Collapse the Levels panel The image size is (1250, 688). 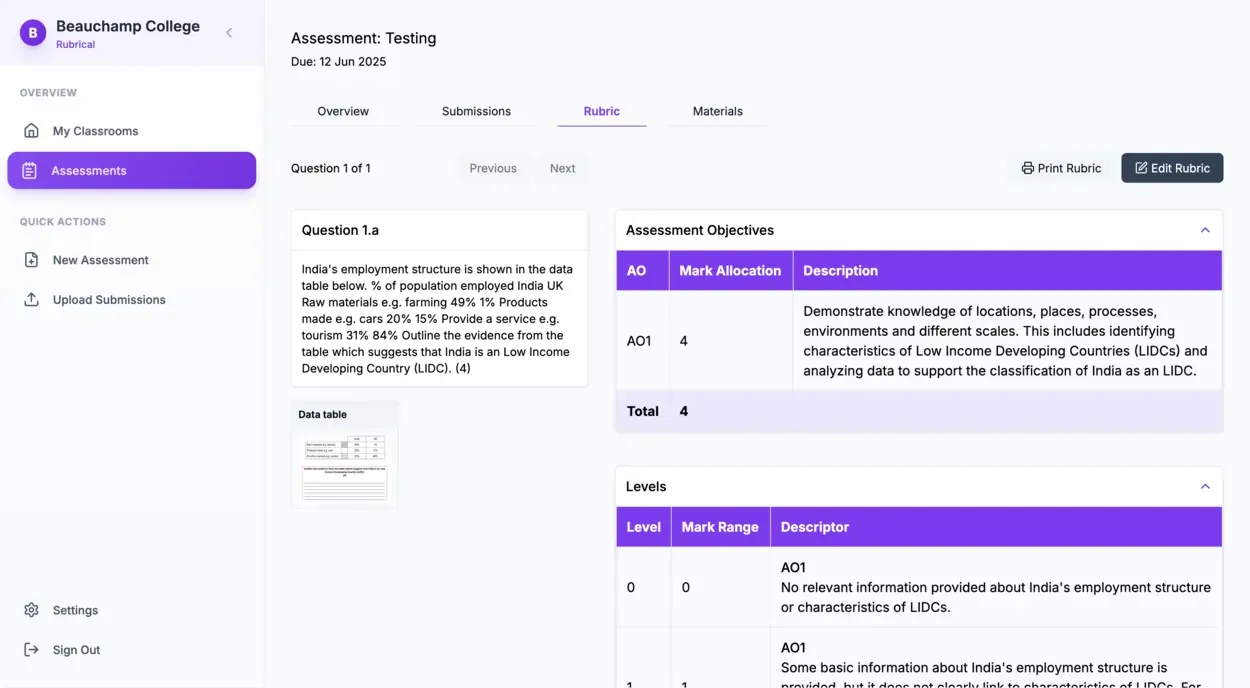1205,486
